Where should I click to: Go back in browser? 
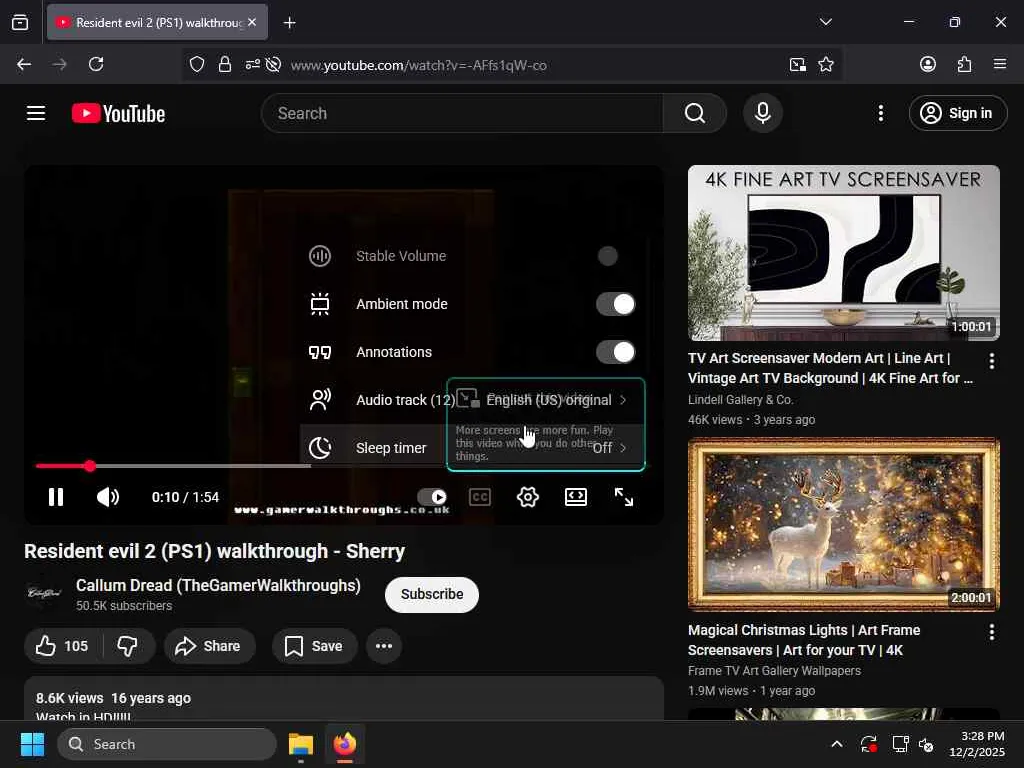pos(24,64)
